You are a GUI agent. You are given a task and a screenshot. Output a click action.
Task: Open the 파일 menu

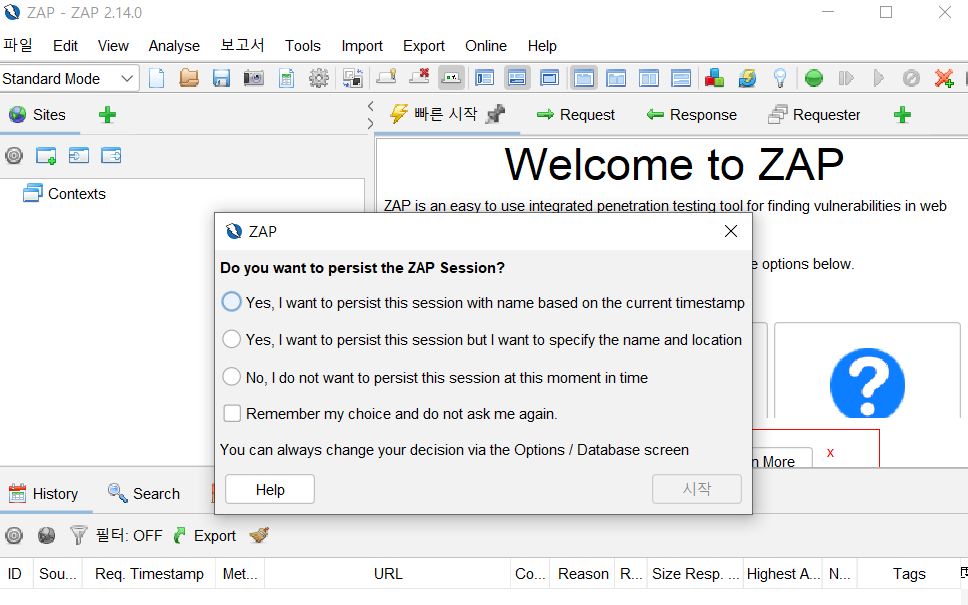(x=18, y=46)
